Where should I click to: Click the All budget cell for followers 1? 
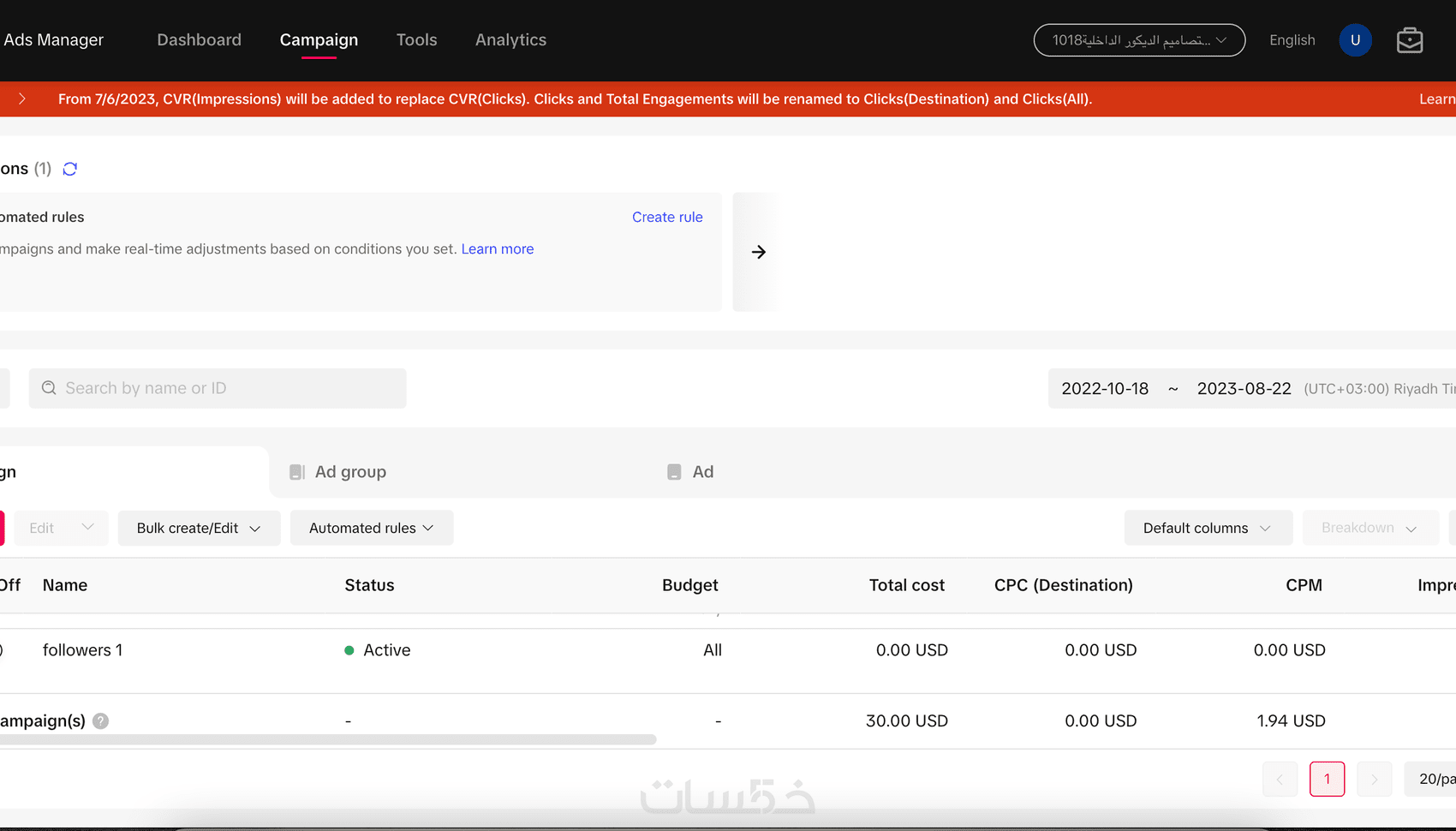pos(713,650)
